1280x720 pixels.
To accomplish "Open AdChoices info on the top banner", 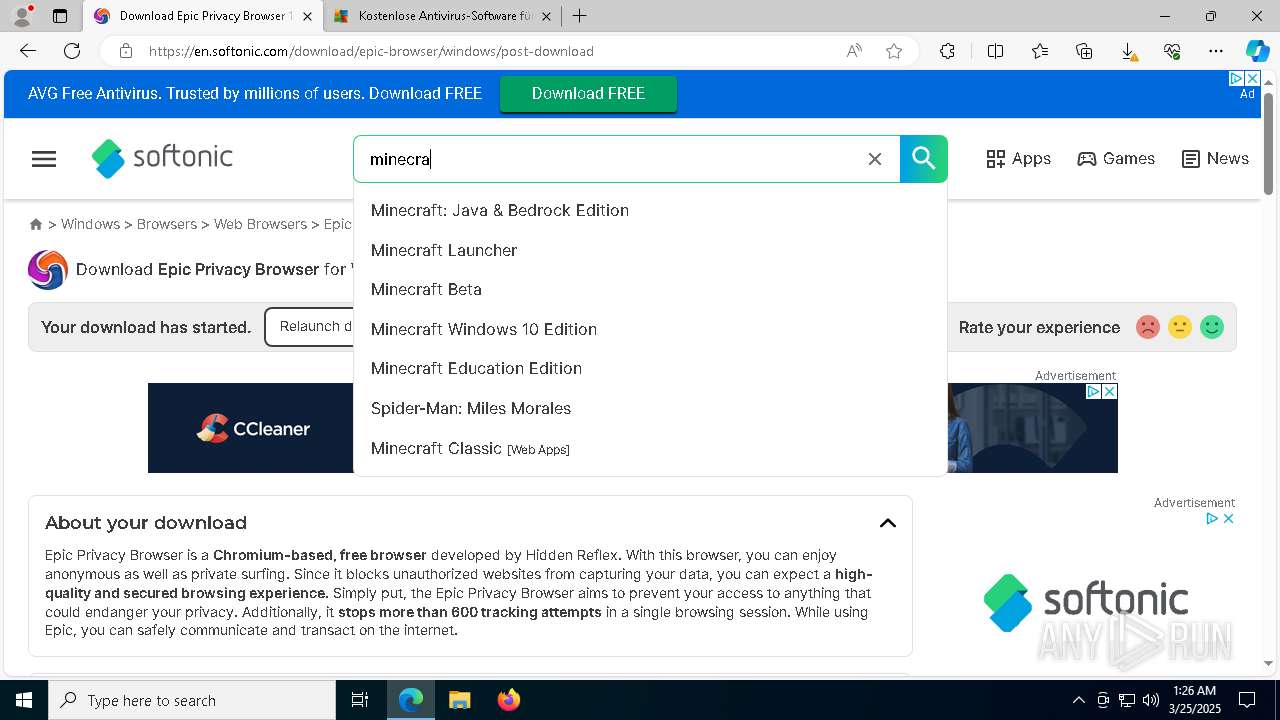I will (x=1237, y=78).
